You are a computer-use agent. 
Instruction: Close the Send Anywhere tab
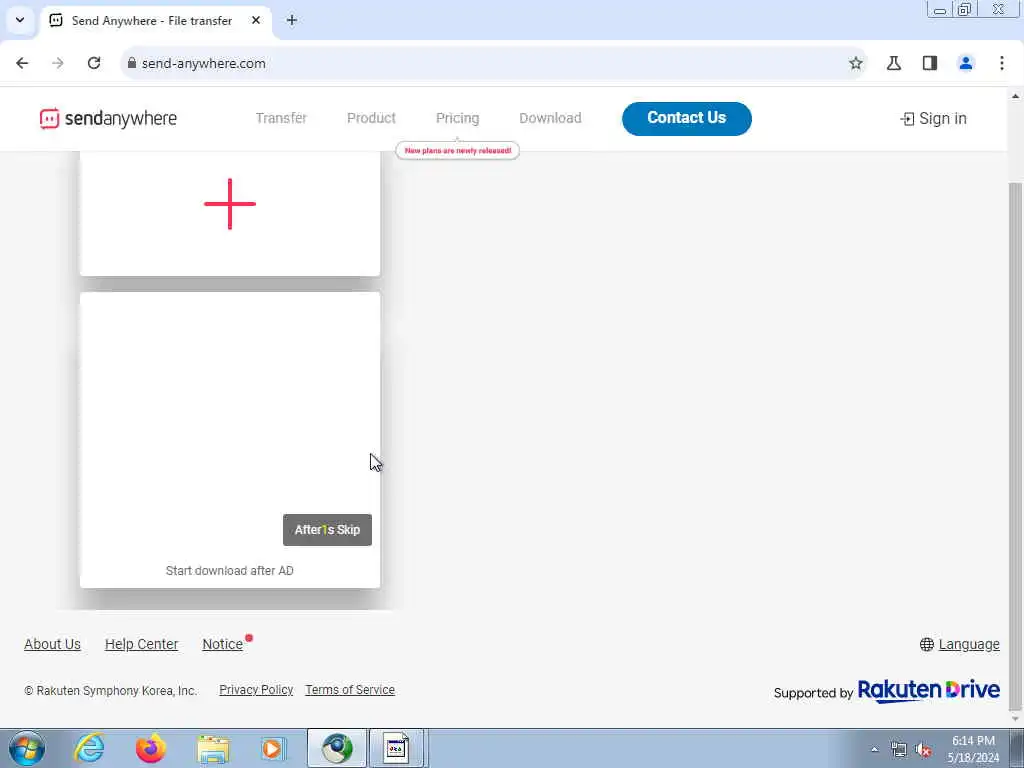point(256,20)
